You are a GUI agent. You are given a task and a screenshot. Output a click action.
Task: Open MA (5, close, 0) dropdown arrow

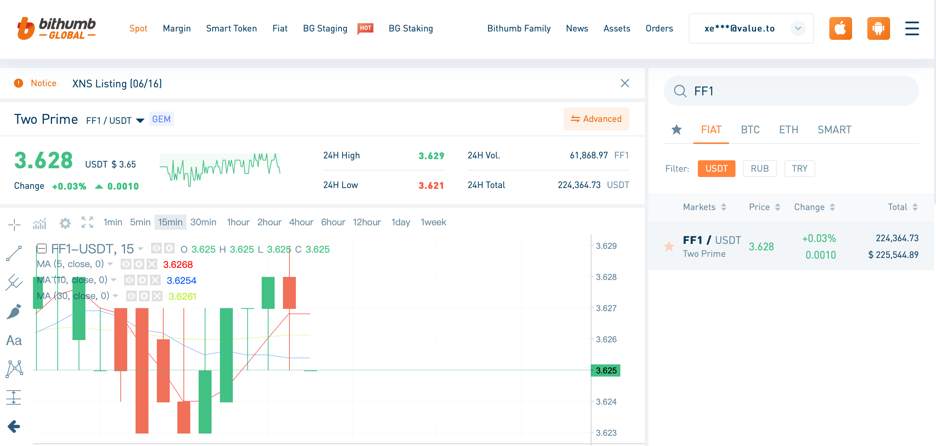tap(110, 264)
